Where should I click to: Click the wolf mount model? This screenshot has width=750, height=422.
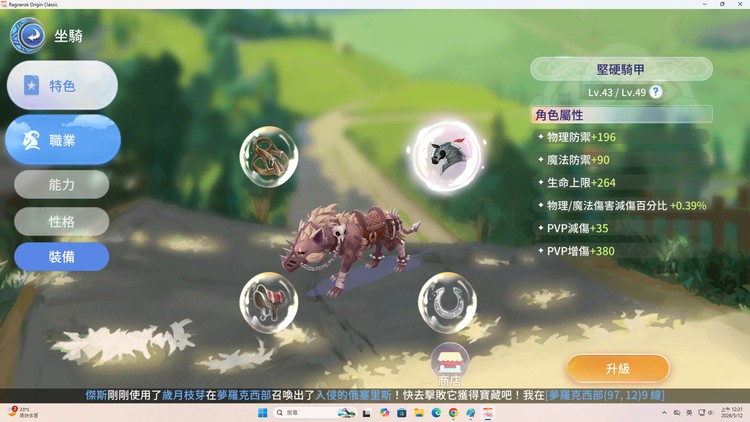point(351,249)
